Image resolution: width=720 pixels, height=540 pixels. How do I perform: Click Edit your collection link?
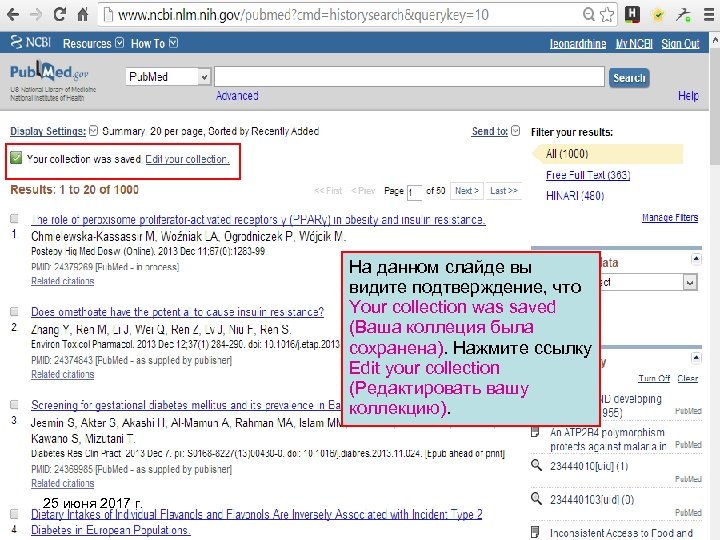pyautogui.click(x=187, y=159)
